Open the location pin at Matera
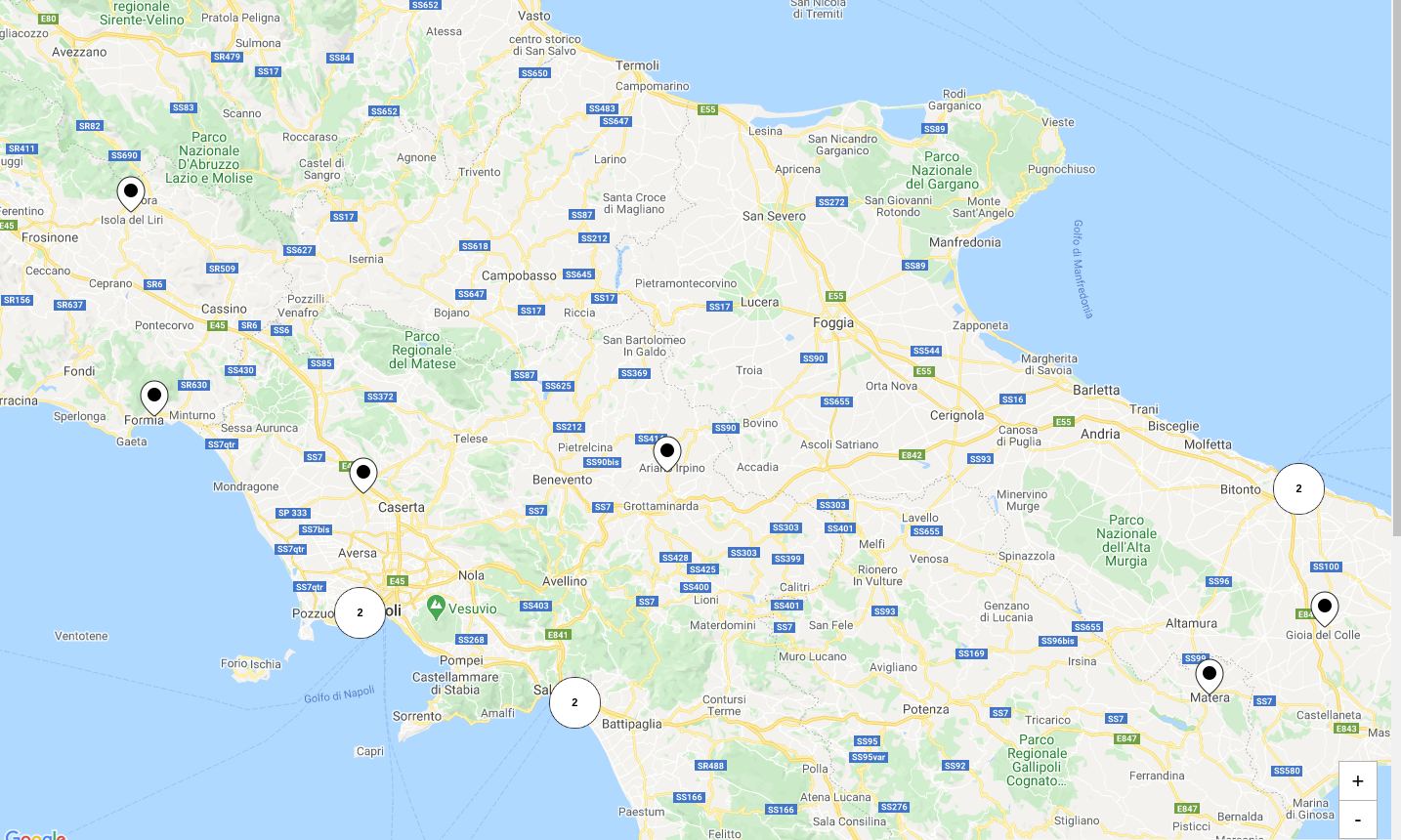The width and height of the screenshot is (1401, 840). click(1210, 676)
